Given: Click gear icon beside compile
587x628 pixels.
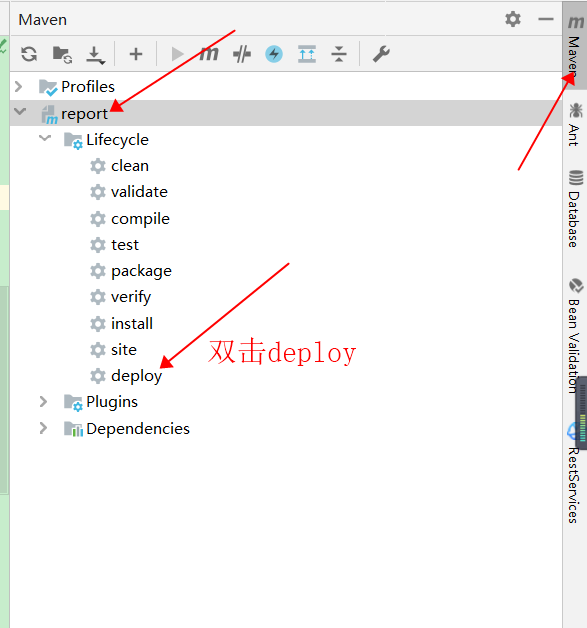Looking at the screenshot, I should [x=98, y=219].
